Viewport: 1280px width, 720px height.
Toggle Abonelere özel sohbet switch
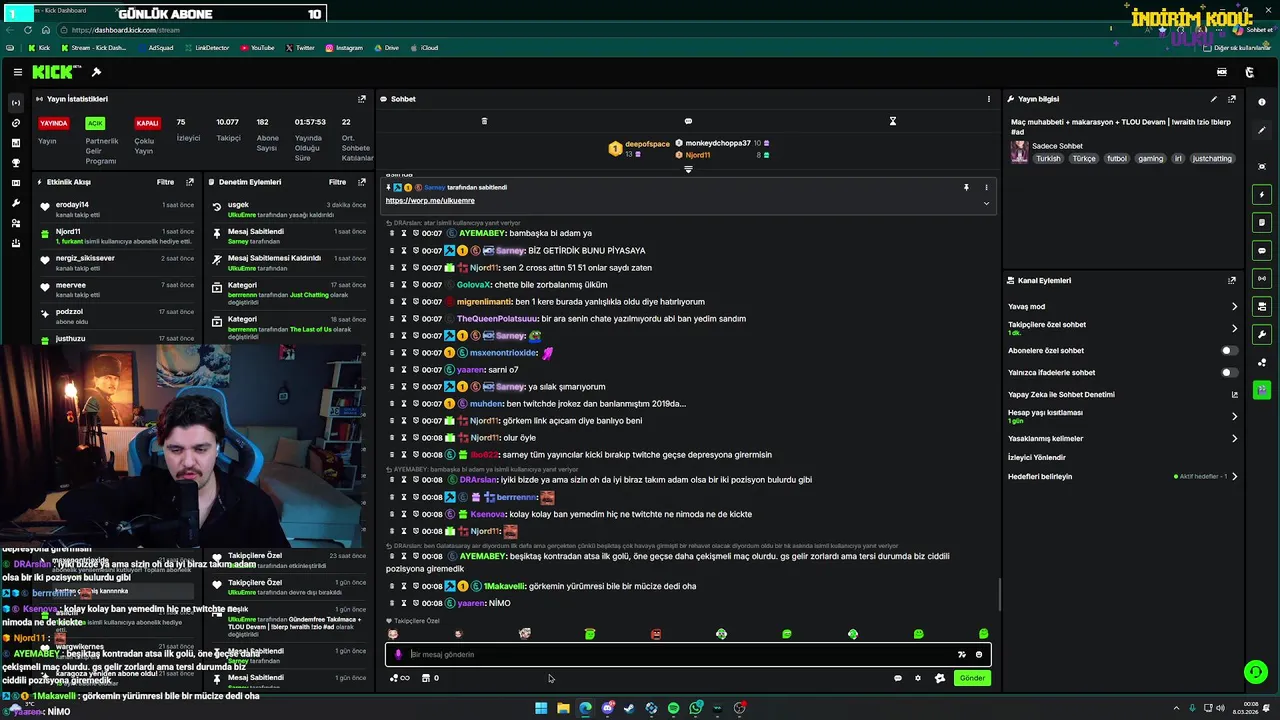pyautogui.click(x=1229, y=351)
